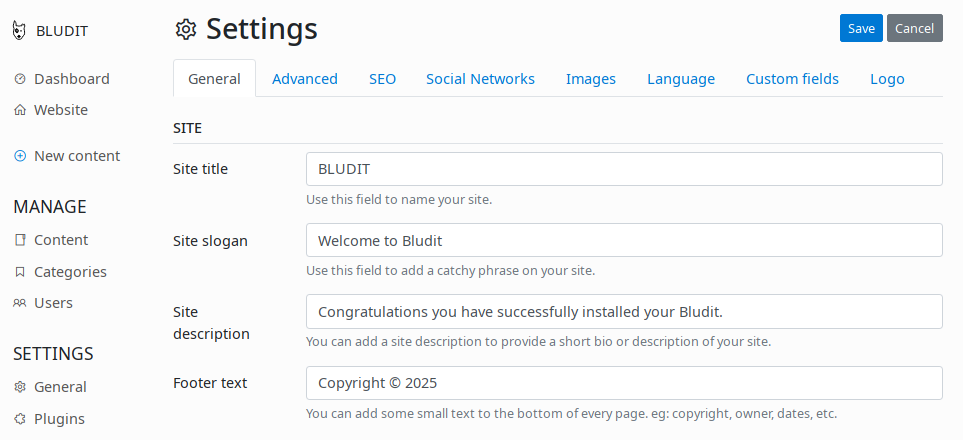Click the Content page icon
This screenshot has width=963, height=440.
tap(20, 240)
